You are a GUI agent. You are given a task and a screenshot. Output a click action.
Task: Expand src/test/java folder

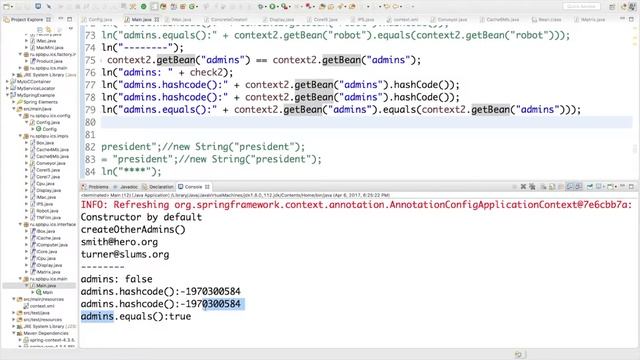[x=13, y=313]
